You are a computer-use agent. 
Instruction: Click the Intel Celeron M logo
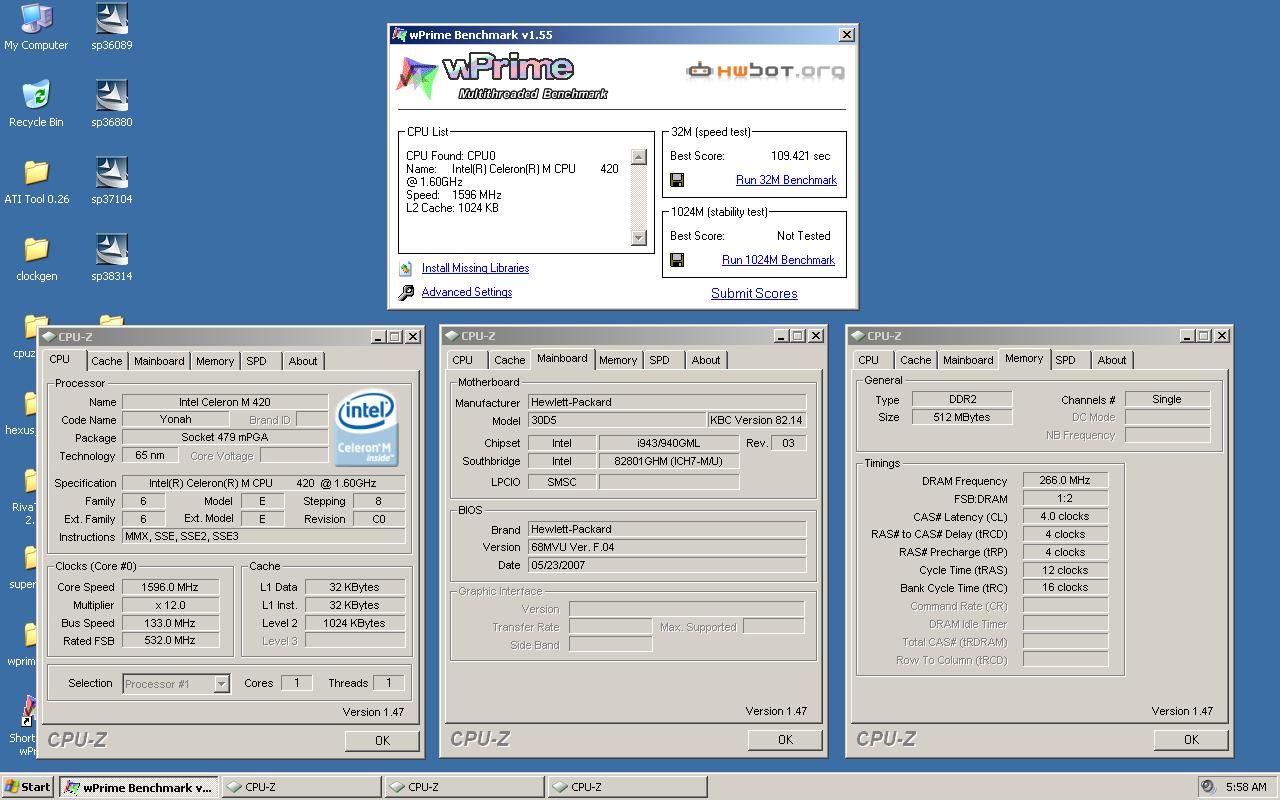tap(367, 428)
